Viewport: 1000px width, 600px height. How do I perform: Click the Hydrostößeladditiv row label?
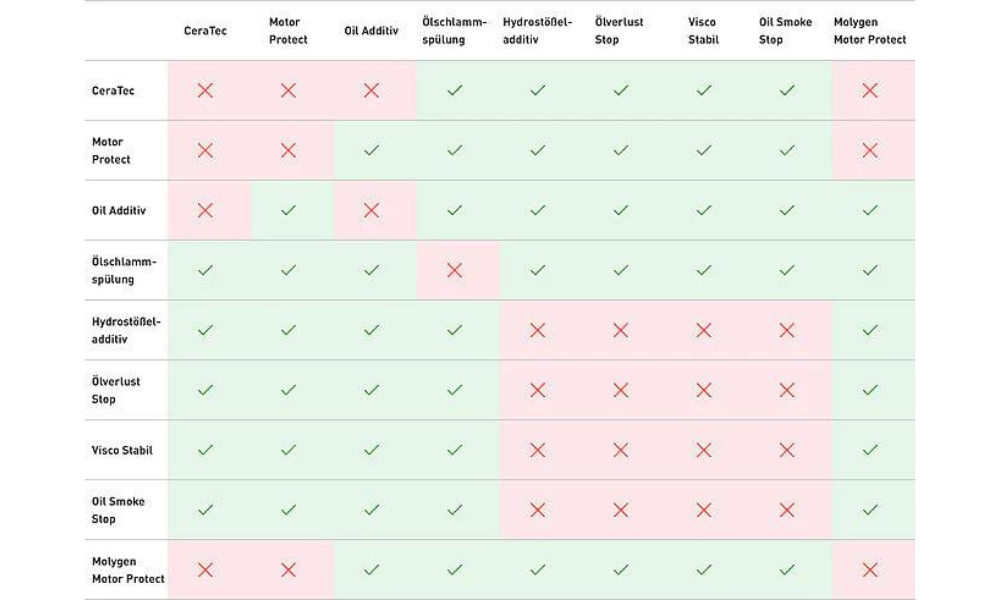click(126, 330)
